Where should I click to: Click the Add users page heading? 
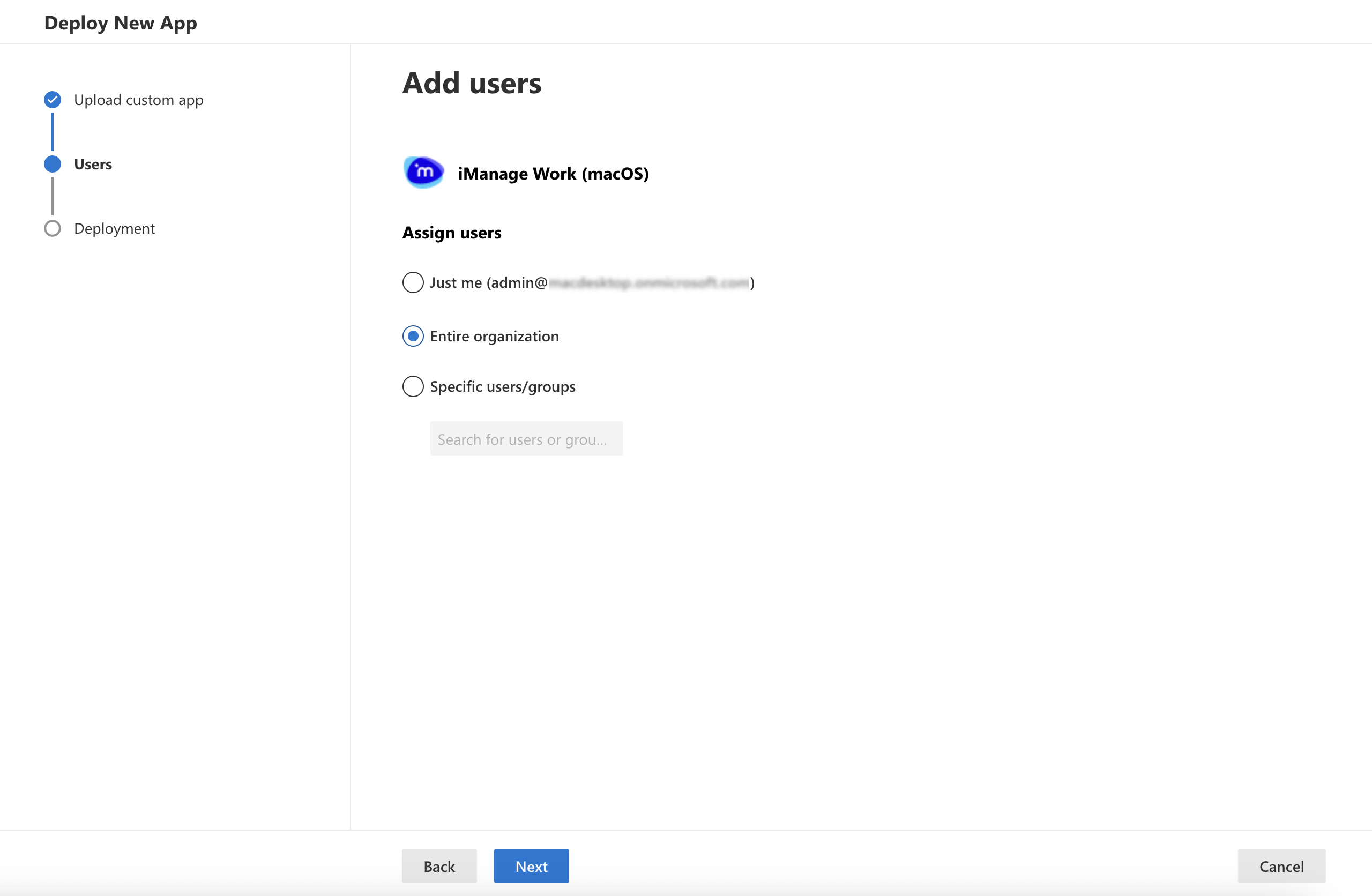click(472, 83)
